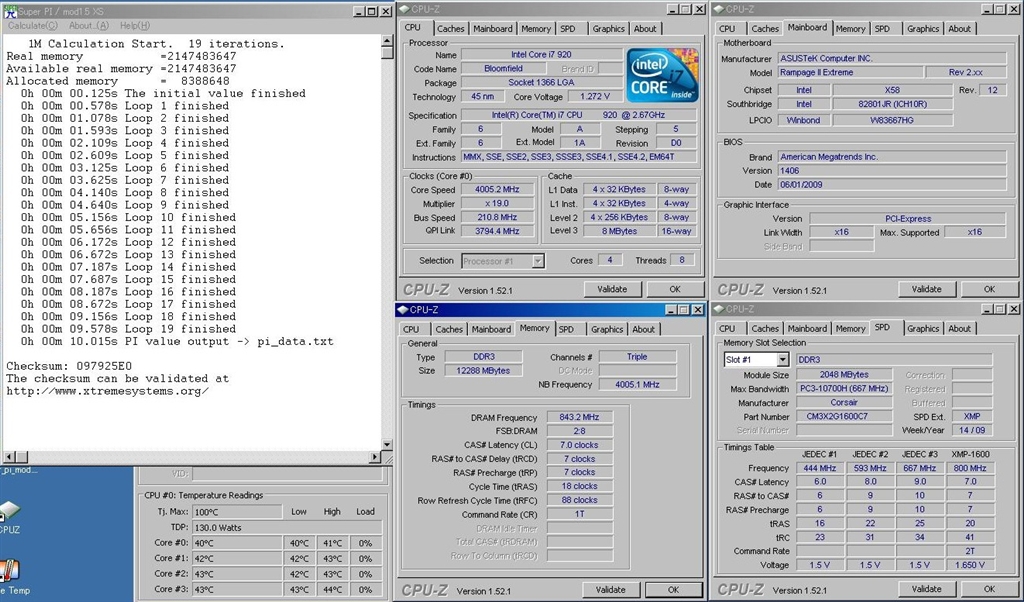
Task: Open the About menu in Super PI
Action: pos(88,26)
